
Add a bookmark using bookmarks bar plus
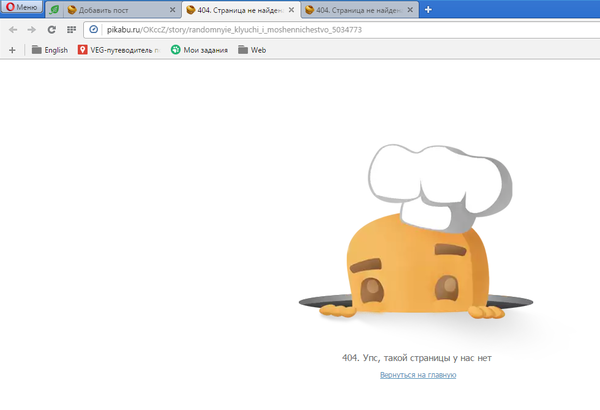(x=12, y=49)
